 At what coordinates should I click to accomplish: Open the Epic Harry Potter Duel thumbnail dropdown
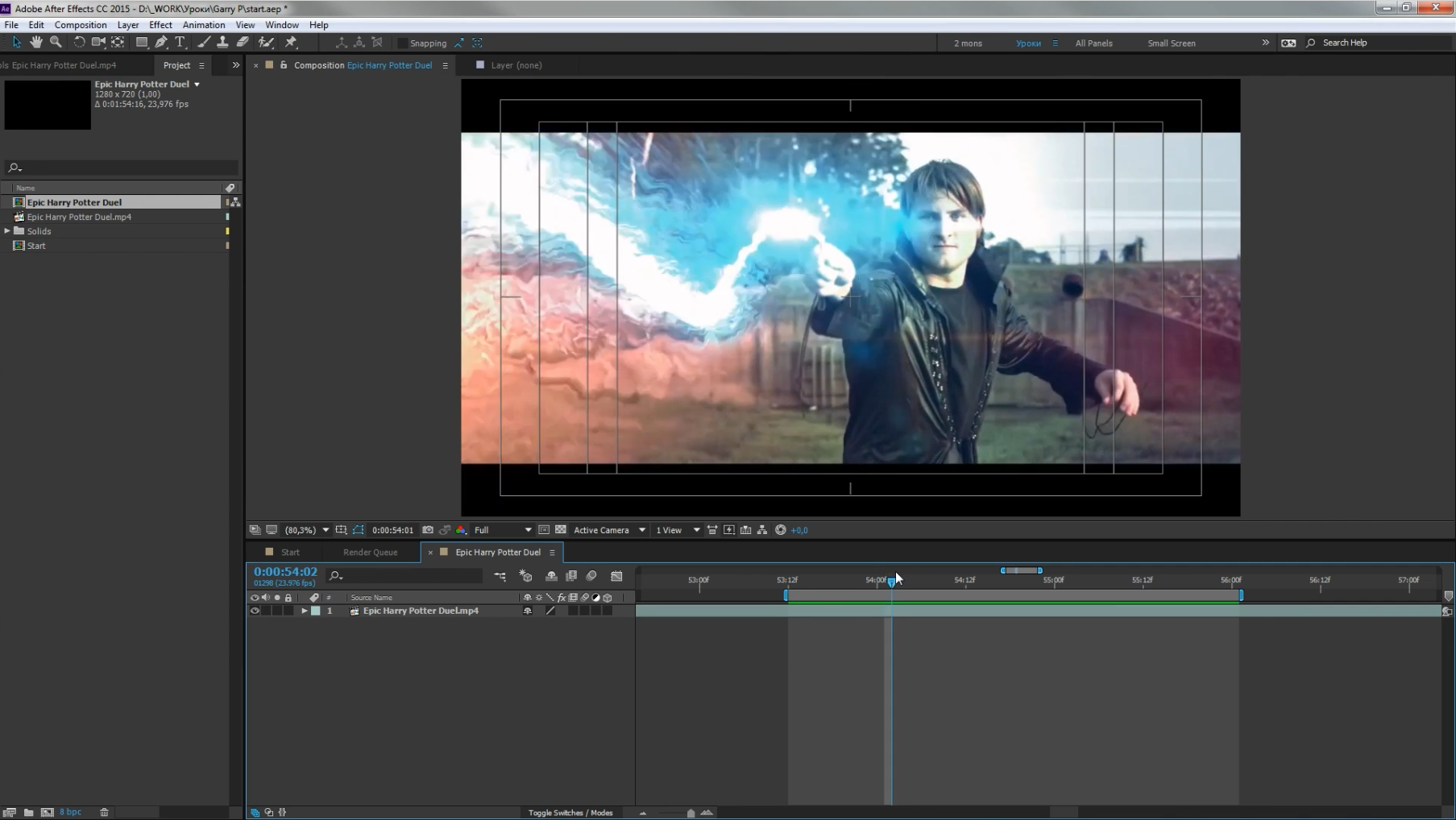197,84
